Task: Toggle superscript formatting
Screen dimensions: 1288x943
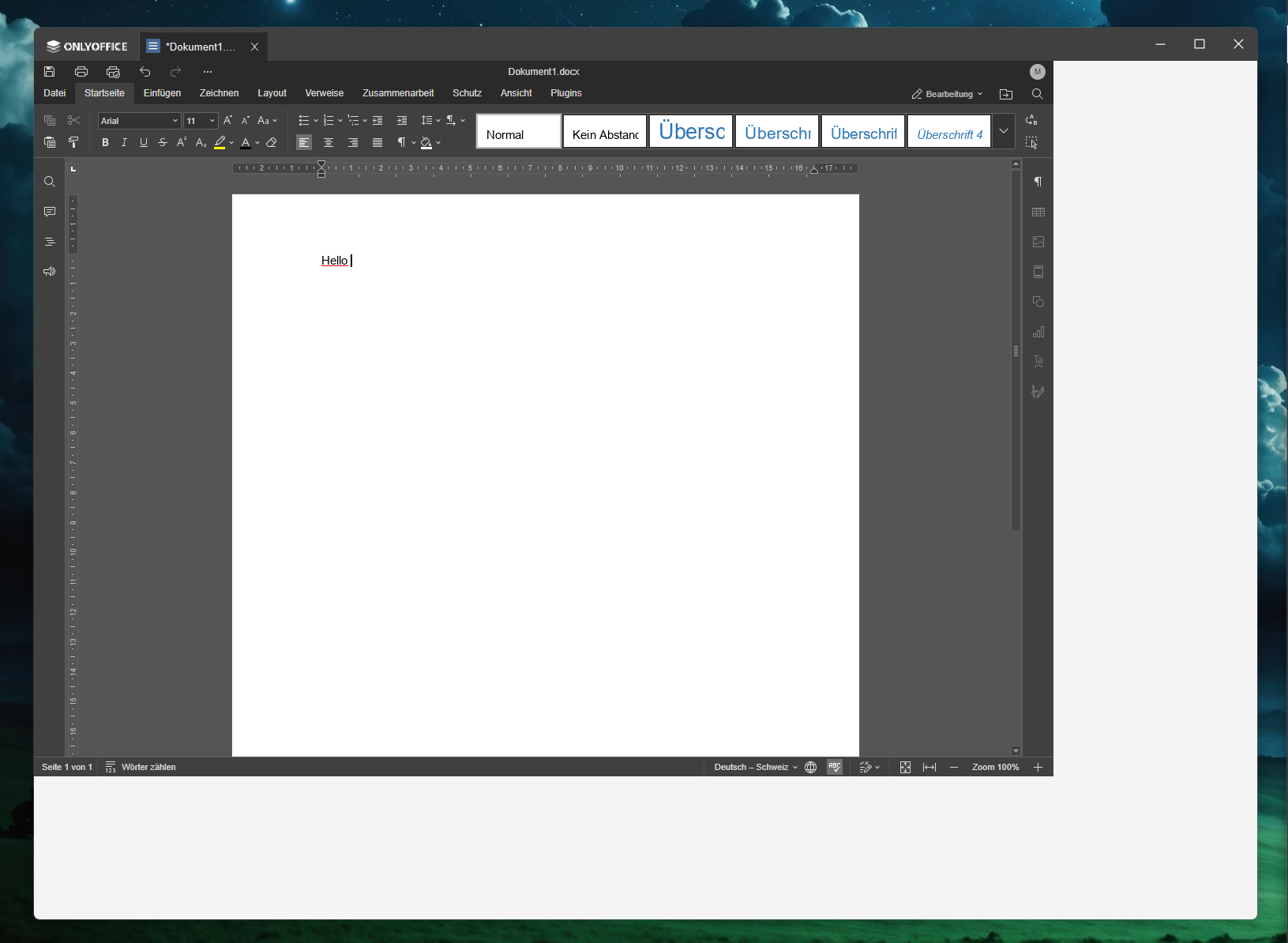Action: (182, 143)
